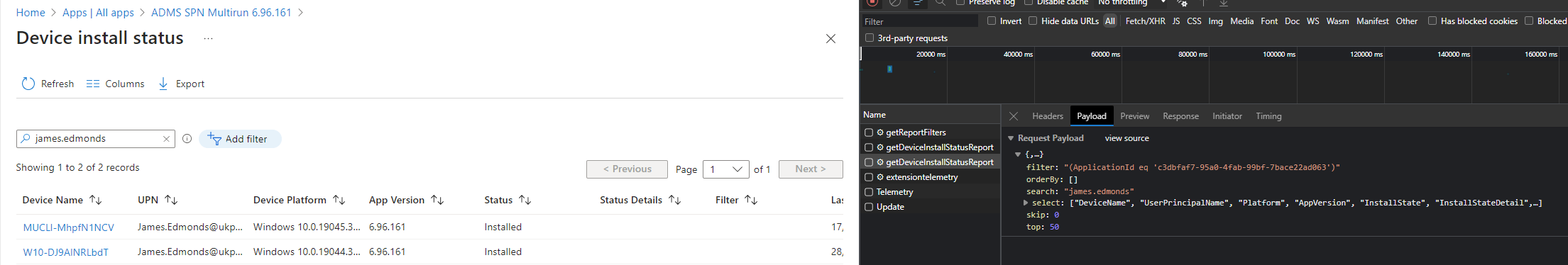This screenshot has height=265, width=1568.
Task: Go to ADMS SPN Multirun 6.96.161 breadcrumb
Action: point(221,13)
